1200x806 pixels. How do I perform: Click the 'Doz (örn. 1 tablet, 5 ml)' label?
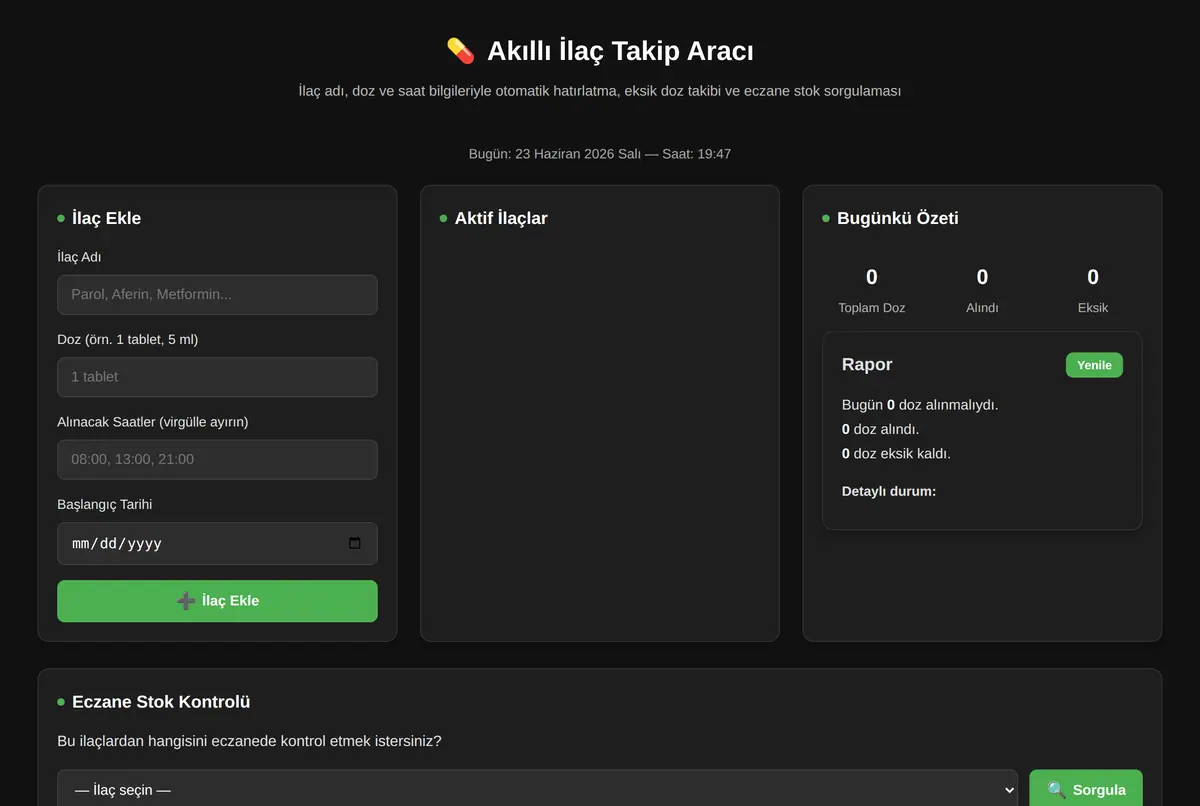coord(128,339)
